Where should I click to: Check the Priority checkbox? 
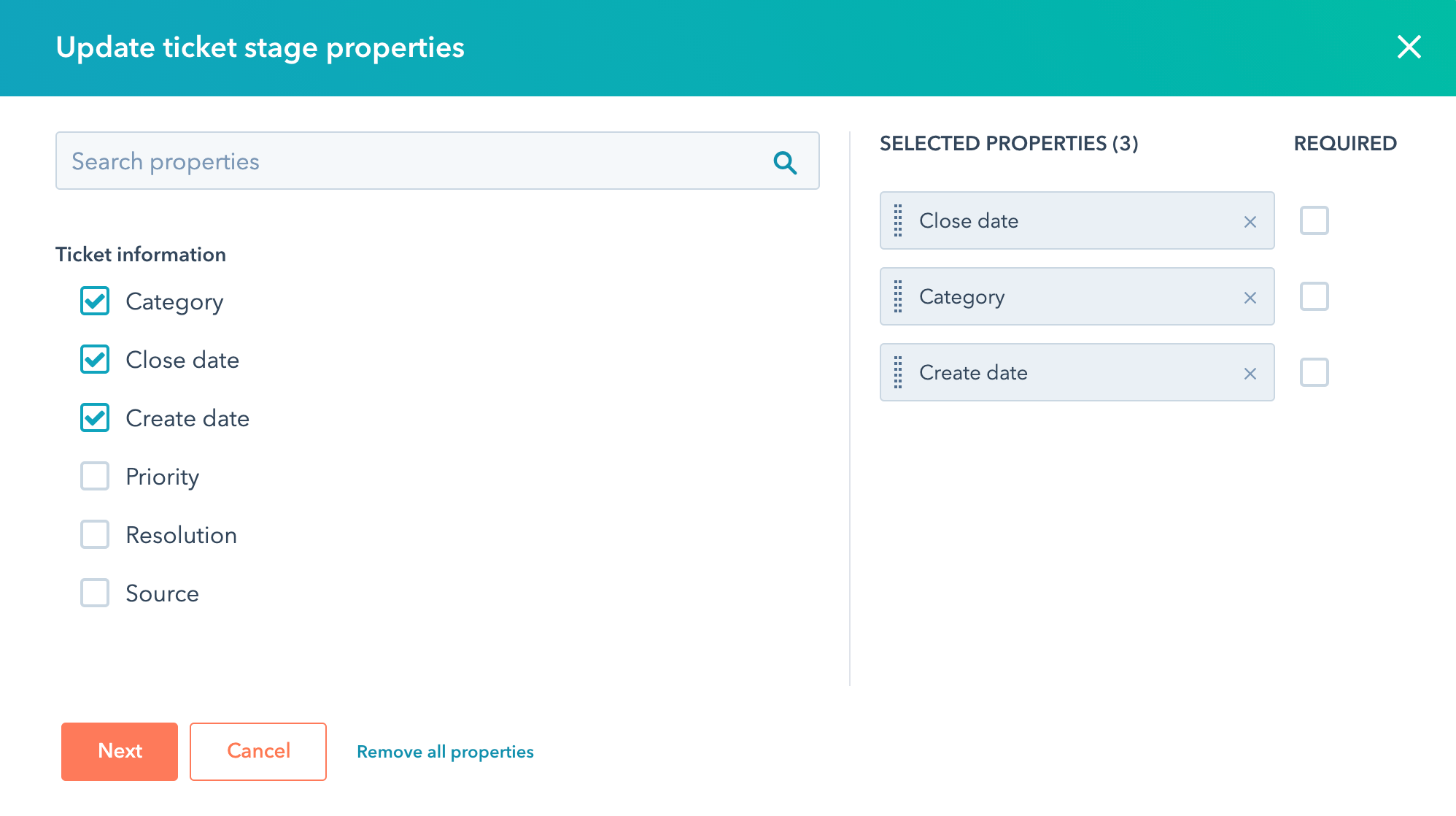[x=95, y=476]
